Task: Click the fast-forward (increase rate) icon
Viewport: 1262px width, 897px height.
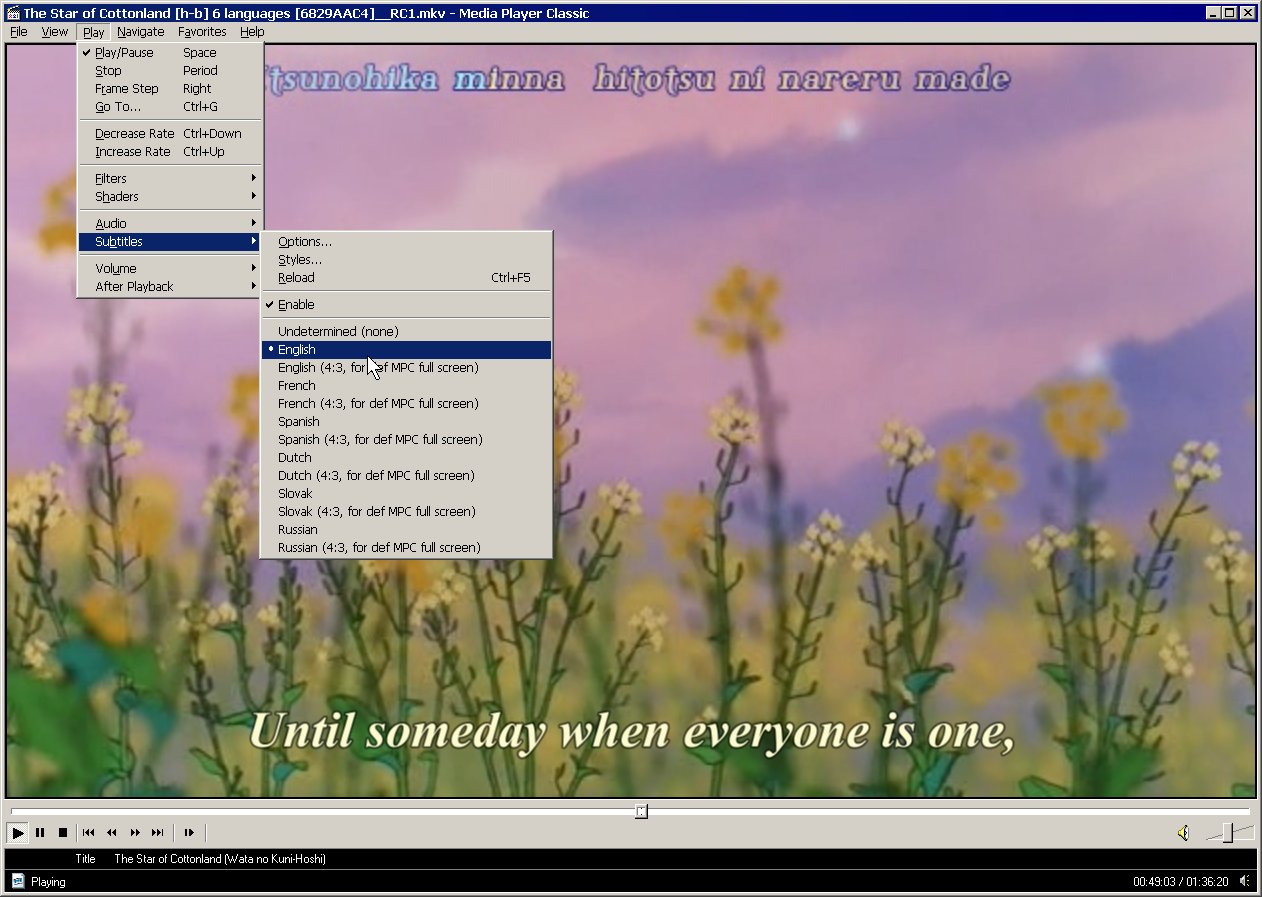Action: tap(134, 832)
